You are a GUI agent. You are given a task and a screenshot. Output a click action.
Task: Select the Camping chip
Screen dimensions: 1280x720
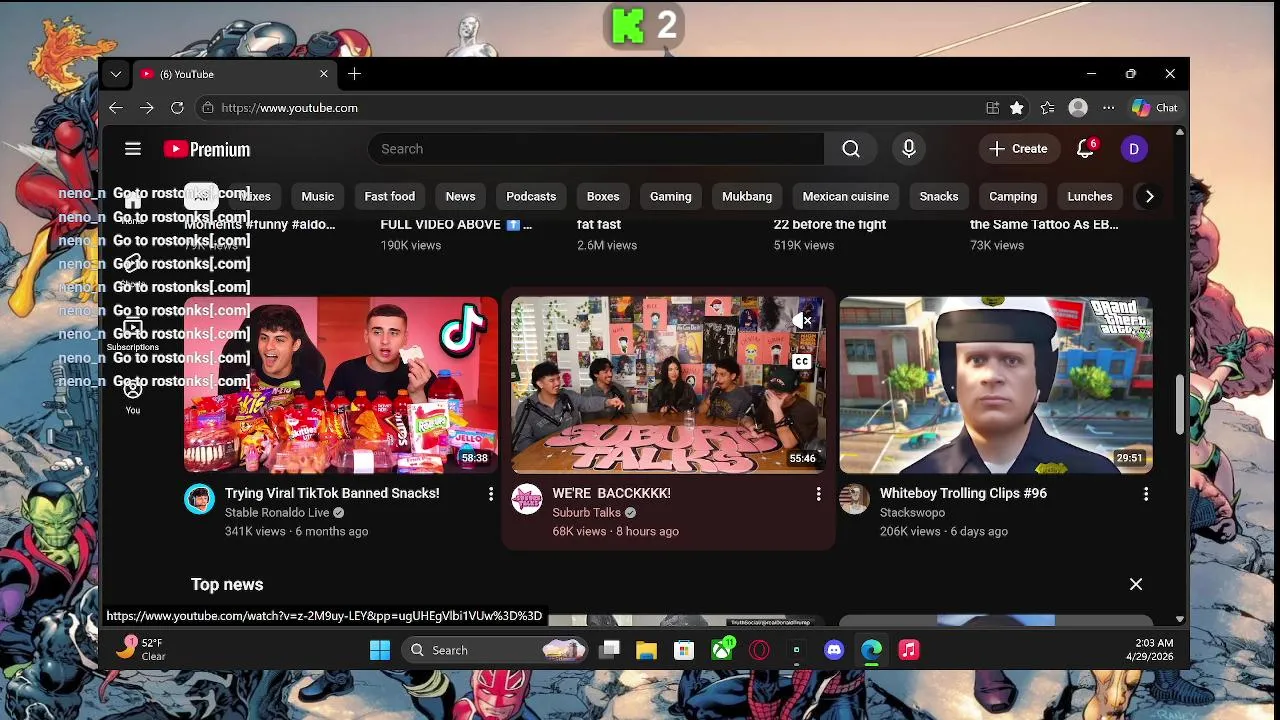click(1013, 197)
